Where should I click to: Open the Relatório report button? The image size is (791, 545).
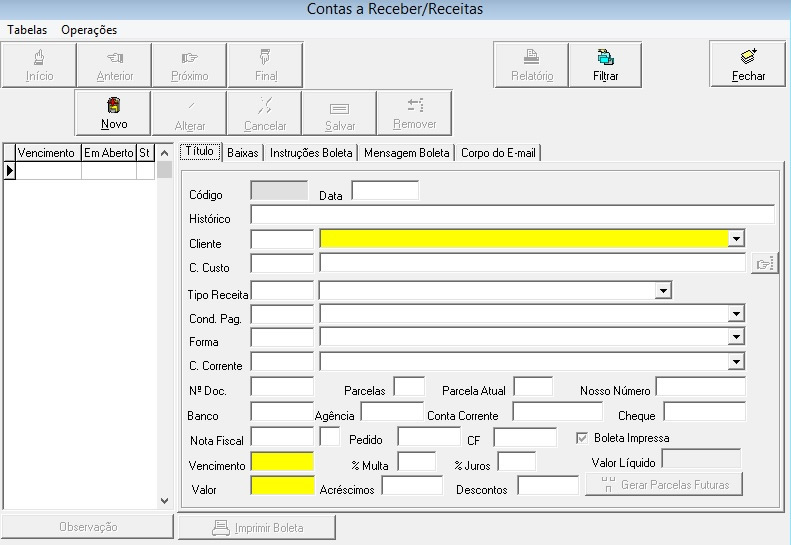532,65
